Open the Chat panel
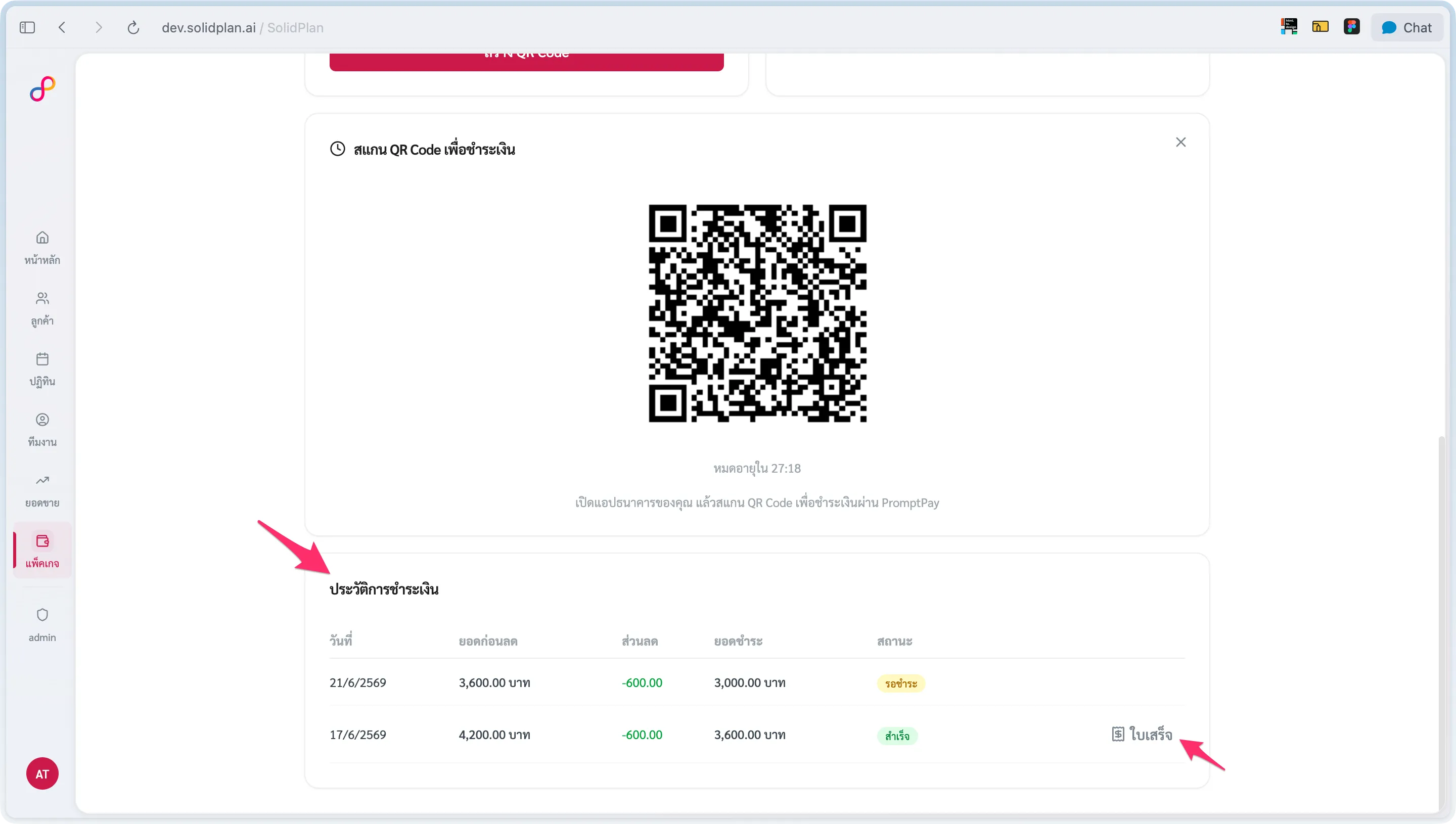Viewport: 1456px width, 824px height. coord(1407,28)
